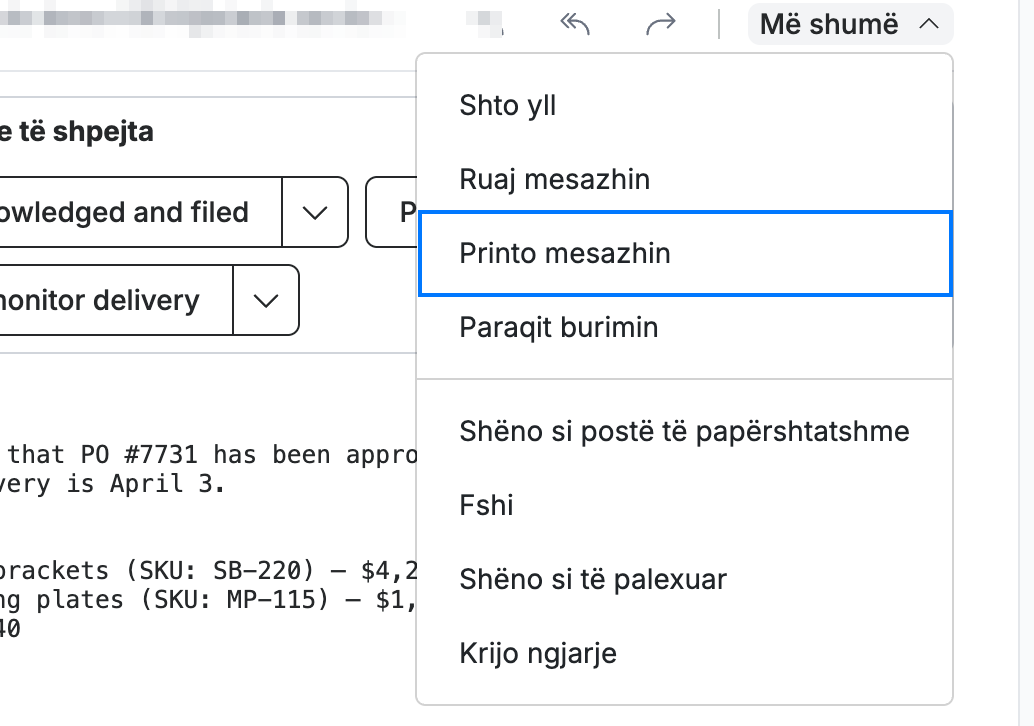The image size is (1034, 726).
Task: Mark message via Shëno si postë të papërshtatshme
Action: (684, 431)
